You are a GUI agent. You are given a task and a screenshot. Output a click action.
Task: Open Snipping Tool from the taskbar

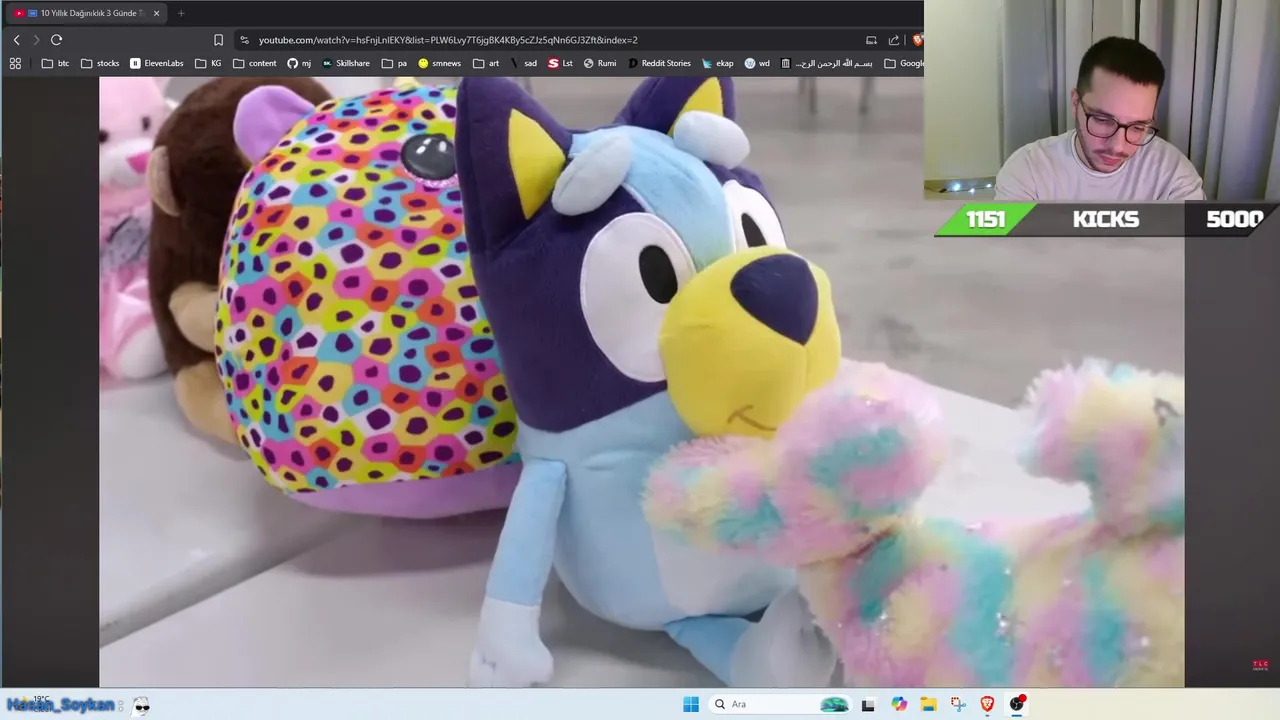pos(958,704)
